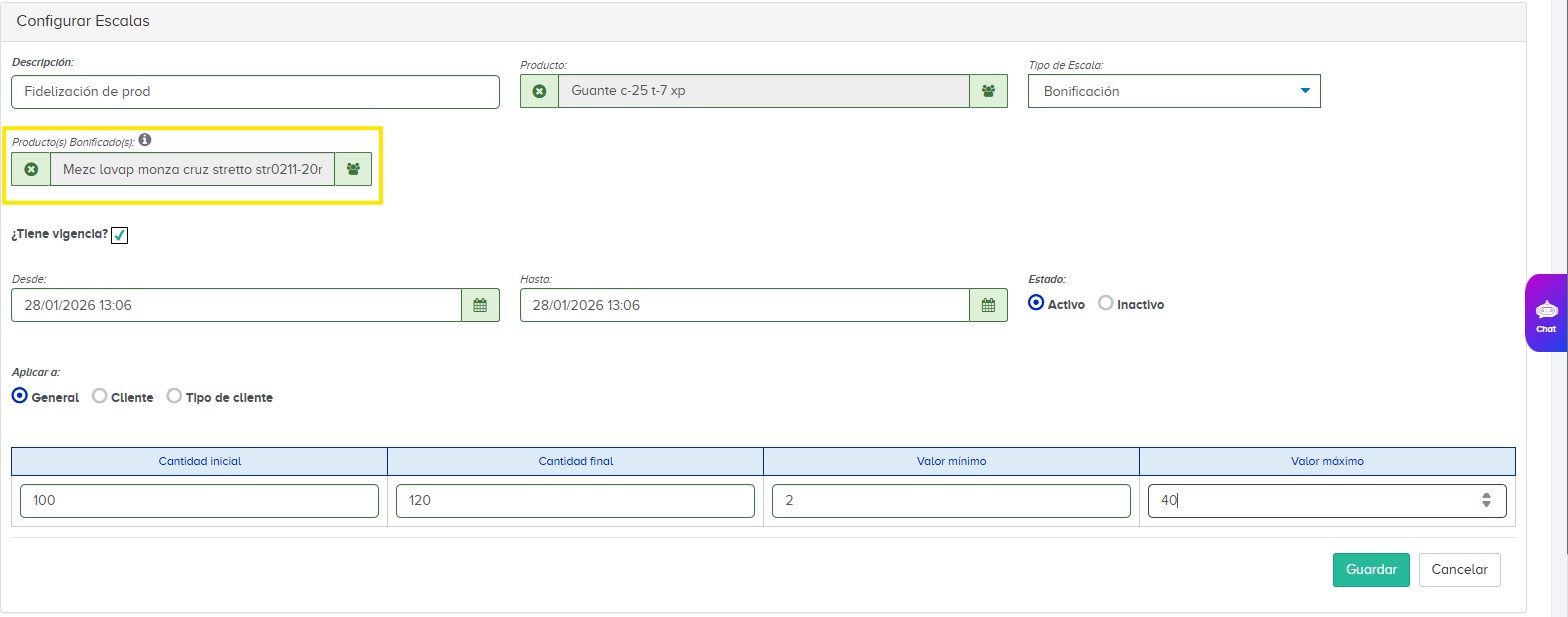This screenshot has height=617, width=1568.
Task: Uncheck the ¿Tiene vigencia? checkbox
Action: 120,235
